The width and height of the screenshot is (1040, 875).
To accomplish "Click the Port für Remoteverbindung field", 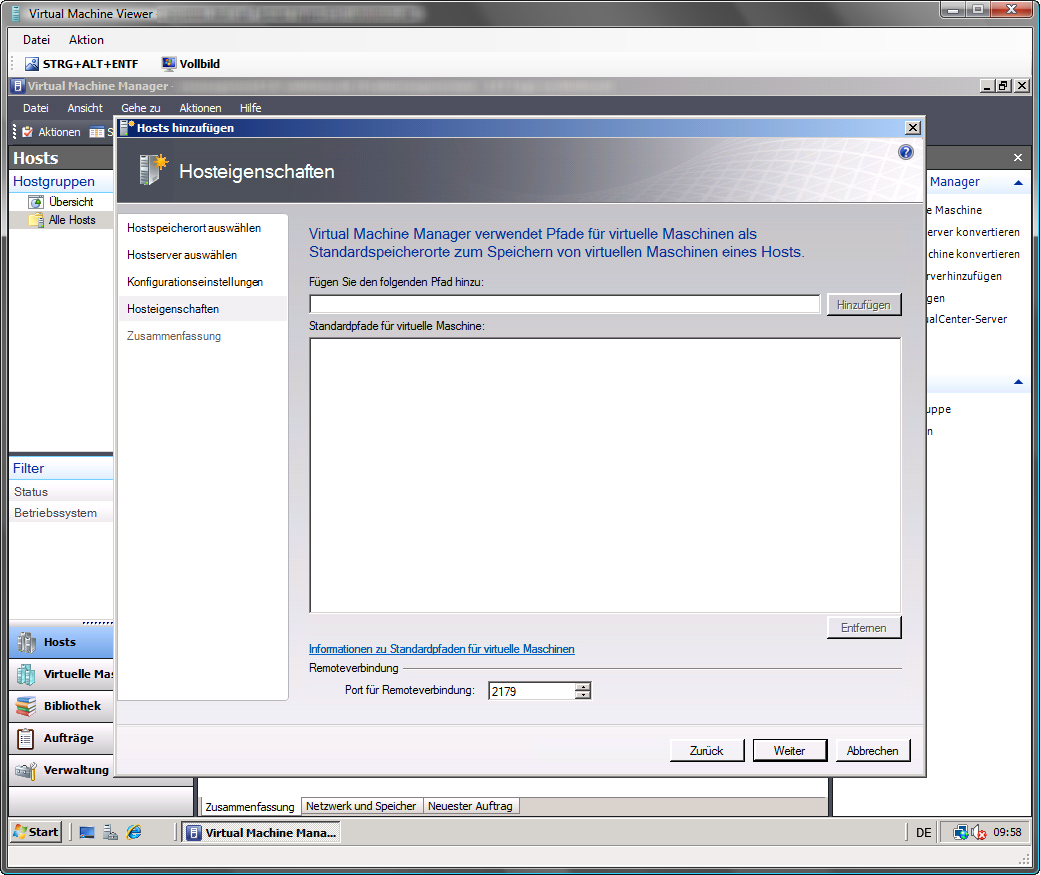I will (x=532, y=691).
